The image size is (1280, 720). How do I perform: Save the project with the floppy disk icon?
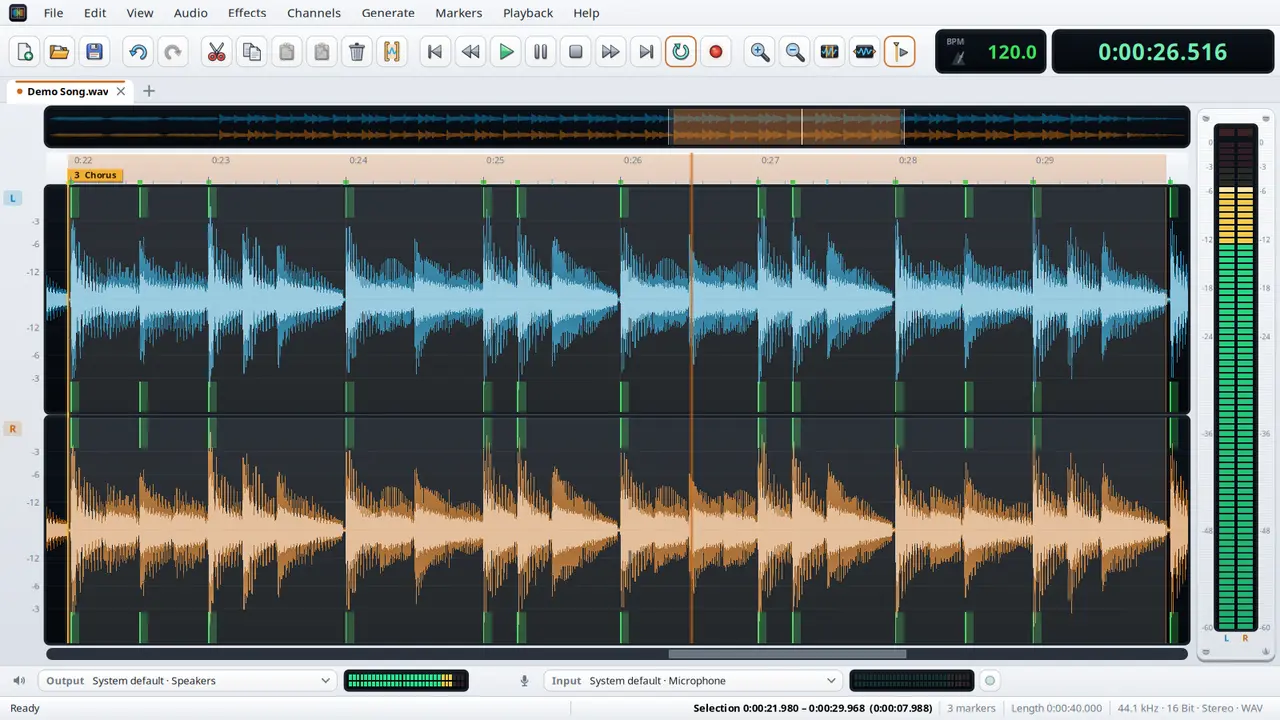tap(94, 52)
